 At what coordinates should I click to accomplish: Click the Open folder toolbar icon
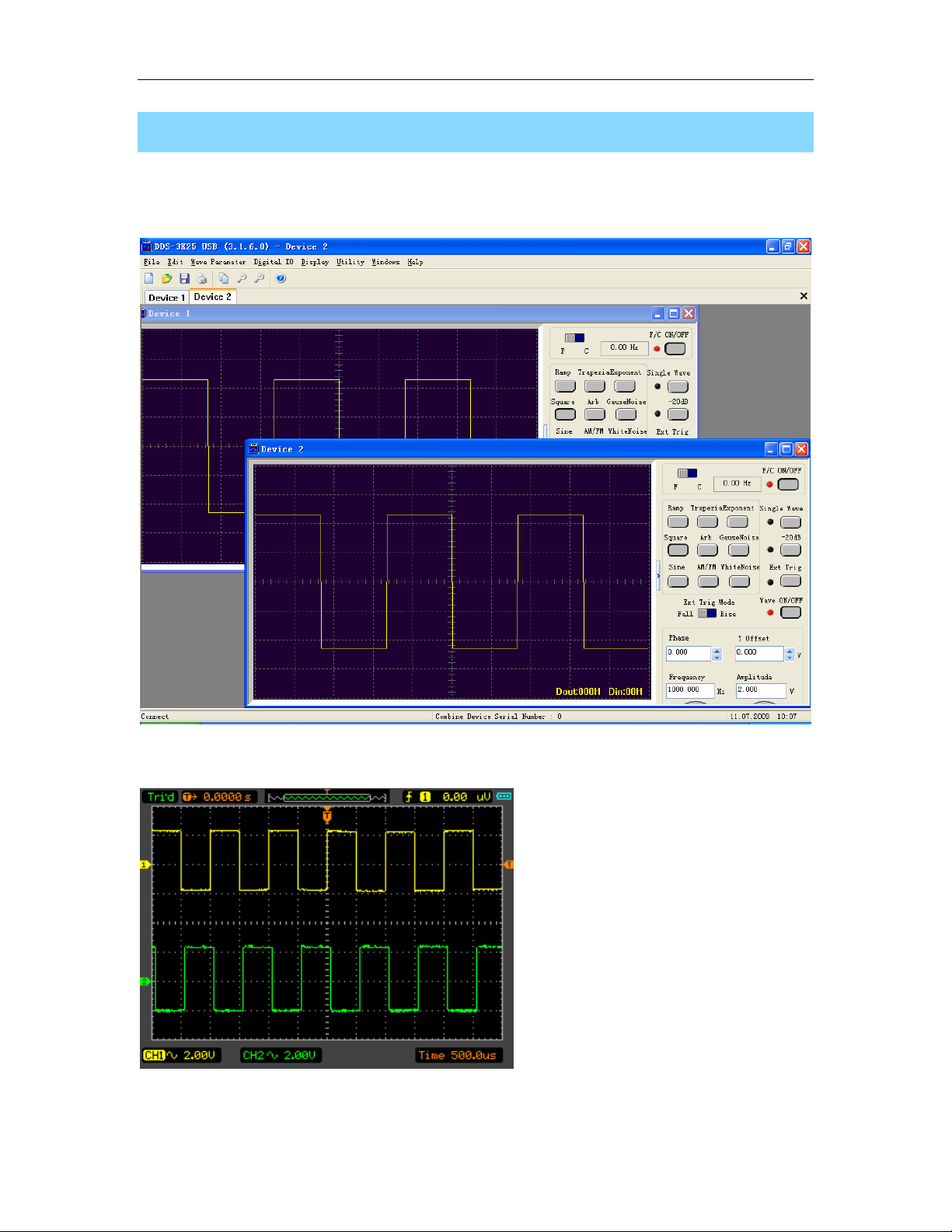(166, 278)
